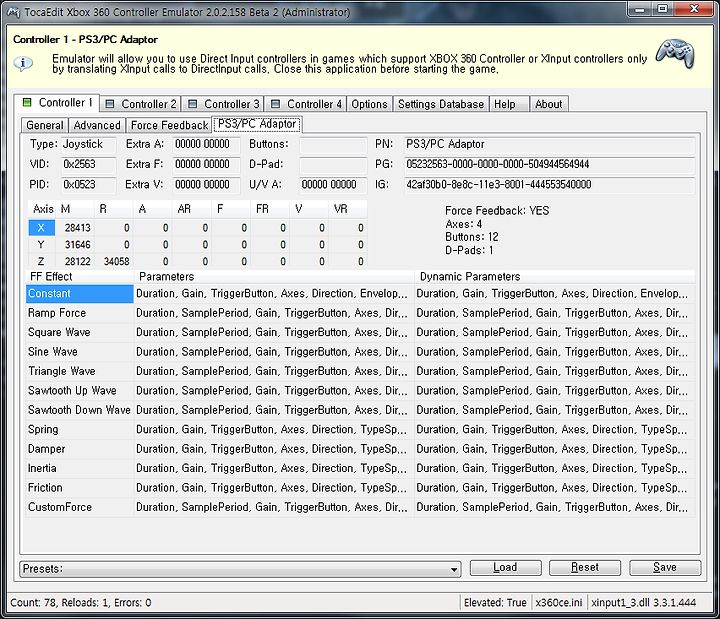Open the Help tab
This screenshot has width=720, height=619.
point(509,104)
